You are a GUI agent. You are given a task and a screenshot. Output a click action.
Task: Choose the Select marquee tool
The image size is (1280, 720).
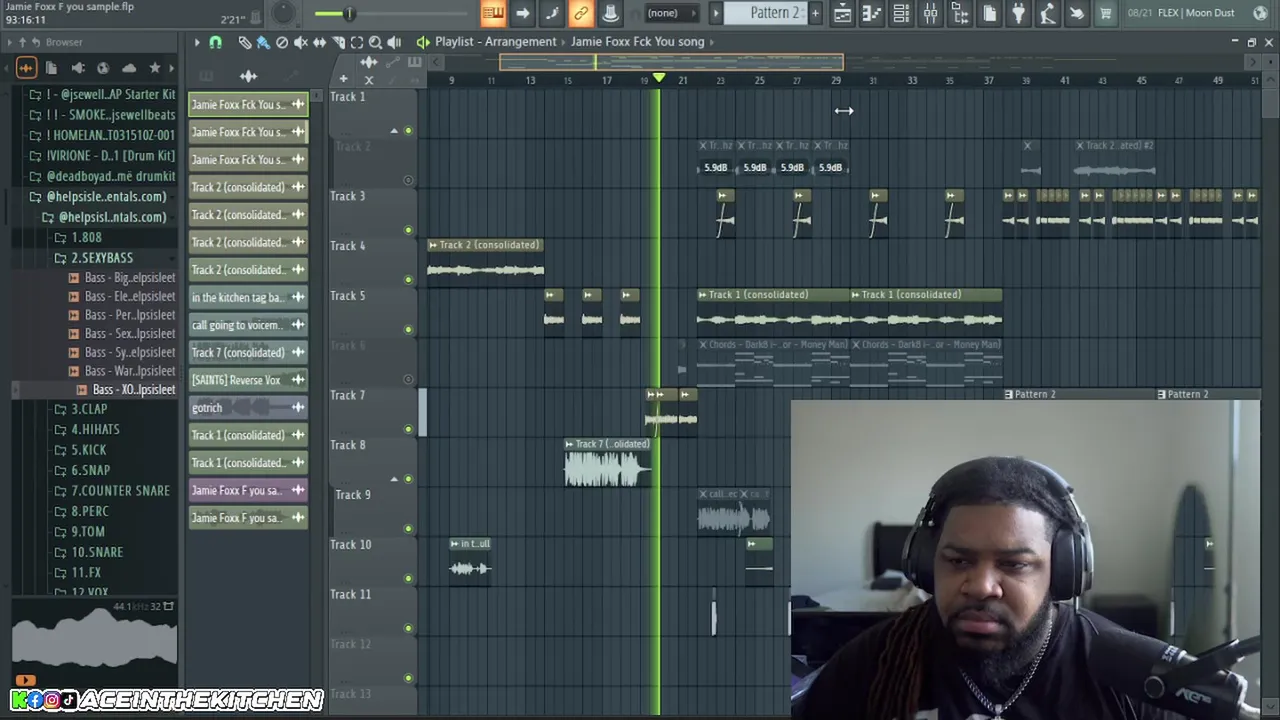click(357, 42)
